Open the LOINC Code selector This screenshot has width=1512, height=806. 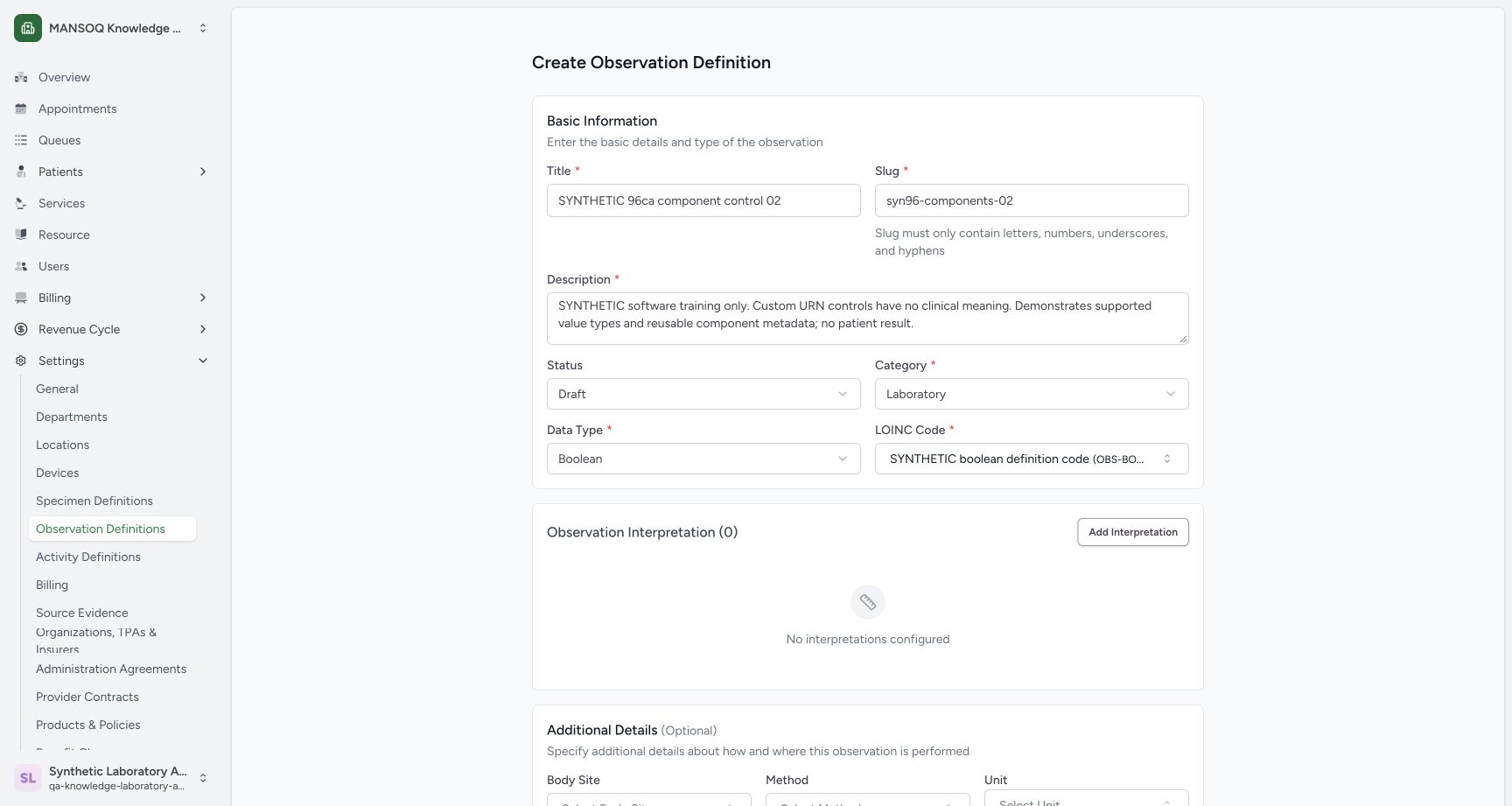click(1032, 459)
